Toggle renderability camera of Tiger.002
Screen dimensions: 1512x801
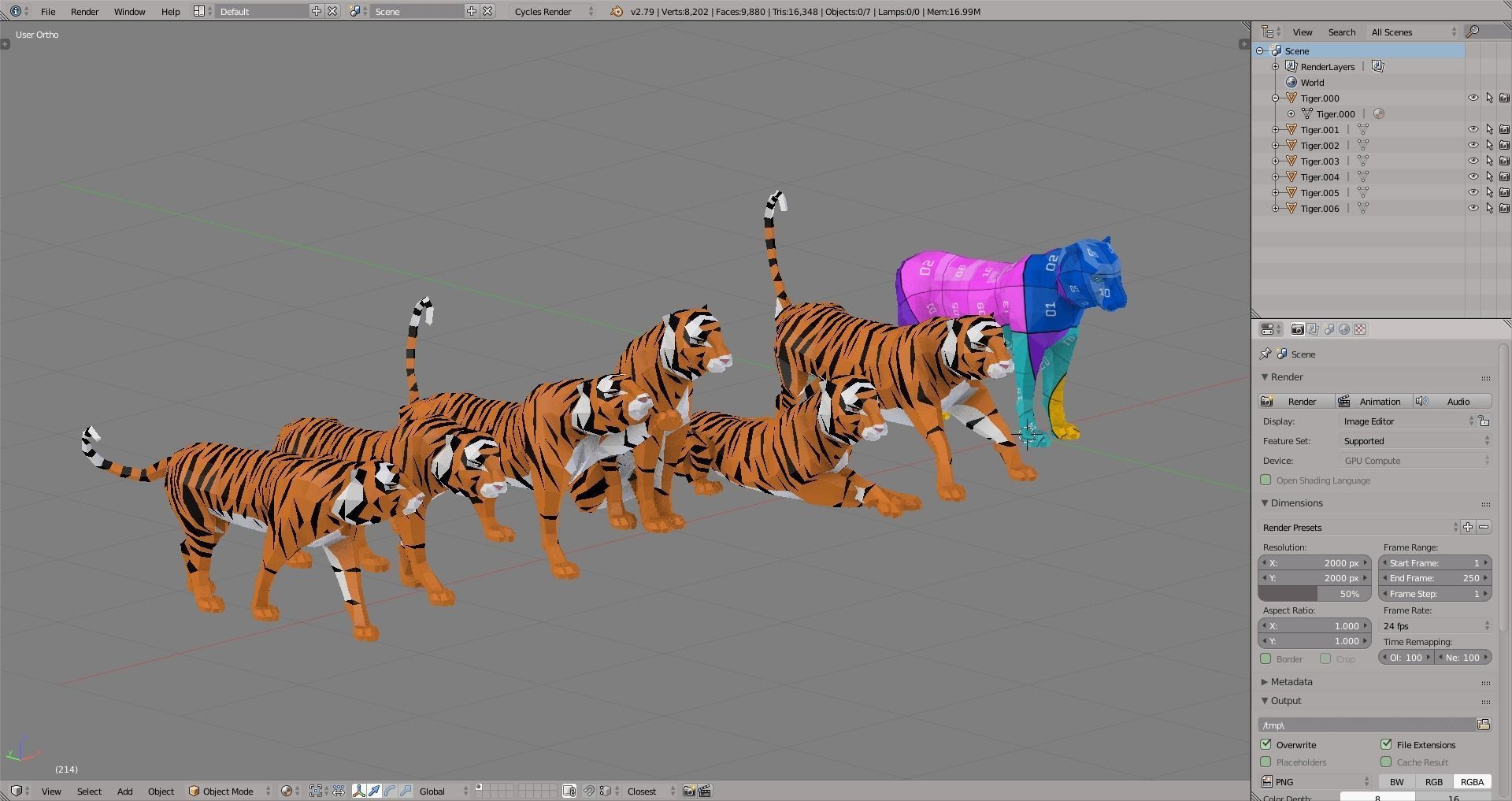(x=1504, y=146)
